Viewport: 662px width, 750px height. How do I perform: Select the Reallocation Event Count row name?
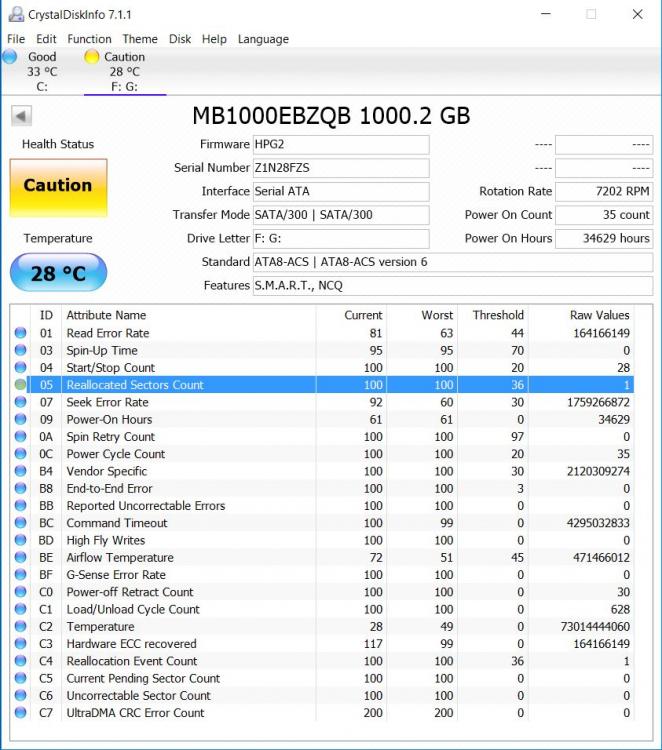[132, 661]
